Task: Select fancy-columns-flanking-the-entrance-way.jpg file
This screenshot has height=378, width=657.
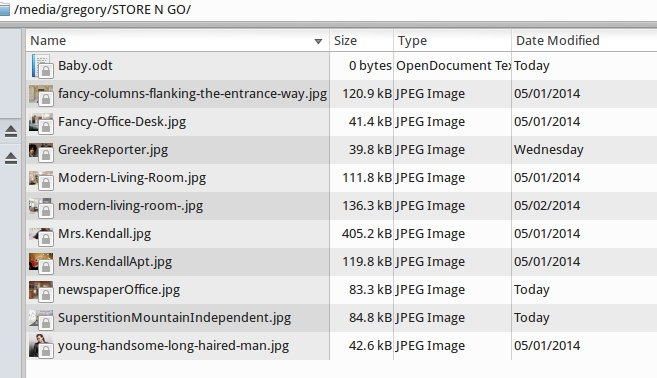Action: [x=192, y=93]
